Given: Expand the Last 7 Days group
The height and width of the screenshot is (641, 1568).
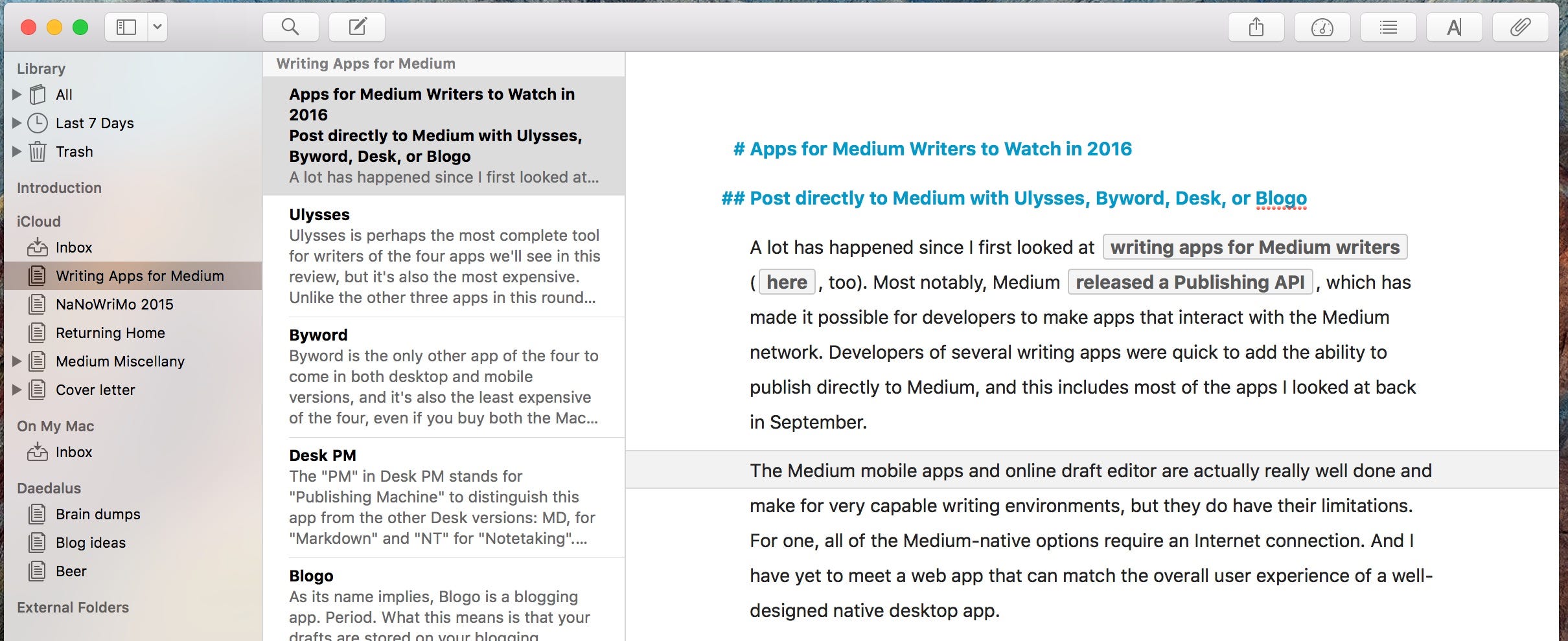Looking at the screenshot, I should pos(17,123).
